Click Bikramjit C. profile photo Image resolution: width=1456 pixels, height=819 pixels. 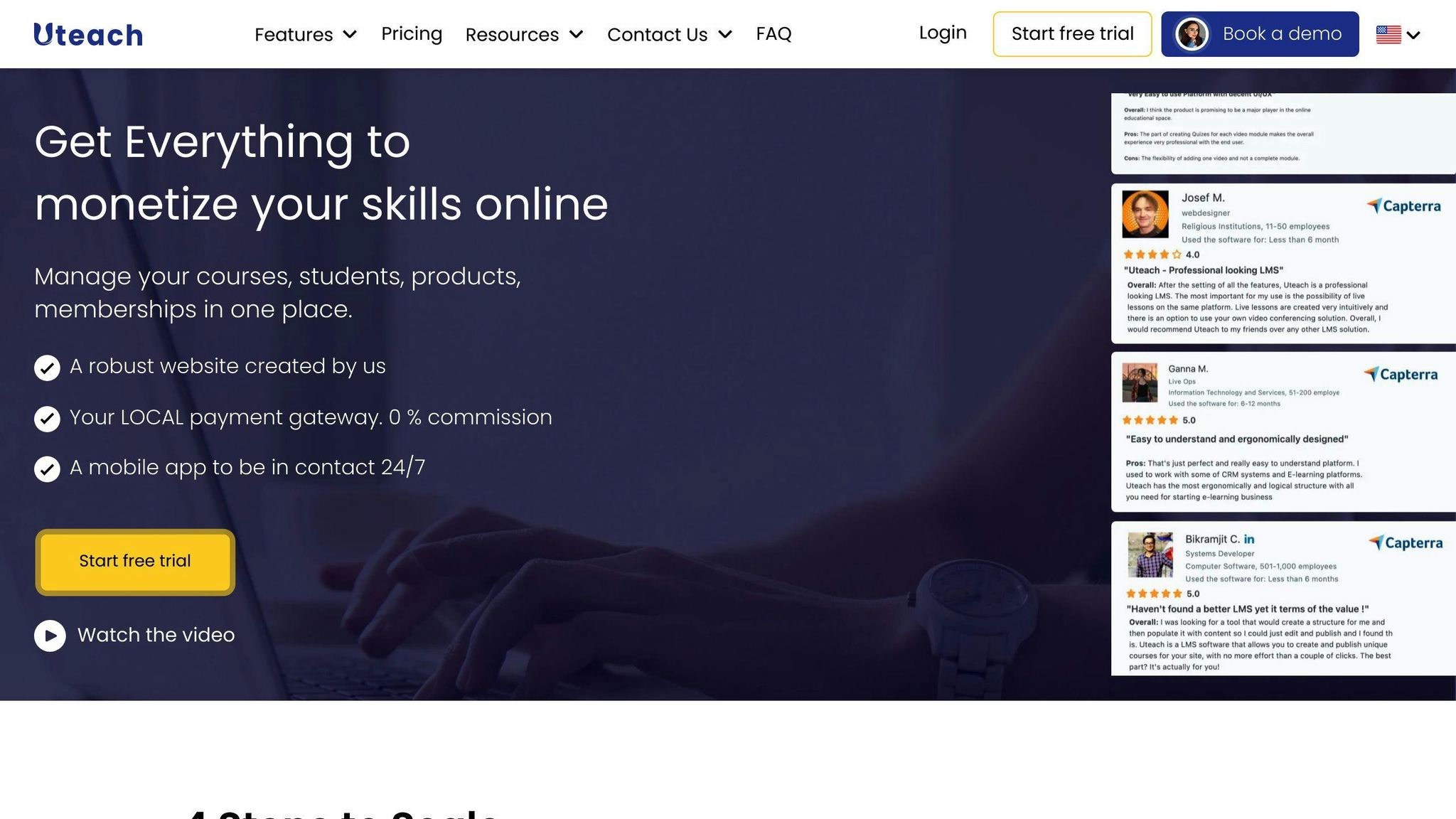[1150, 555]
